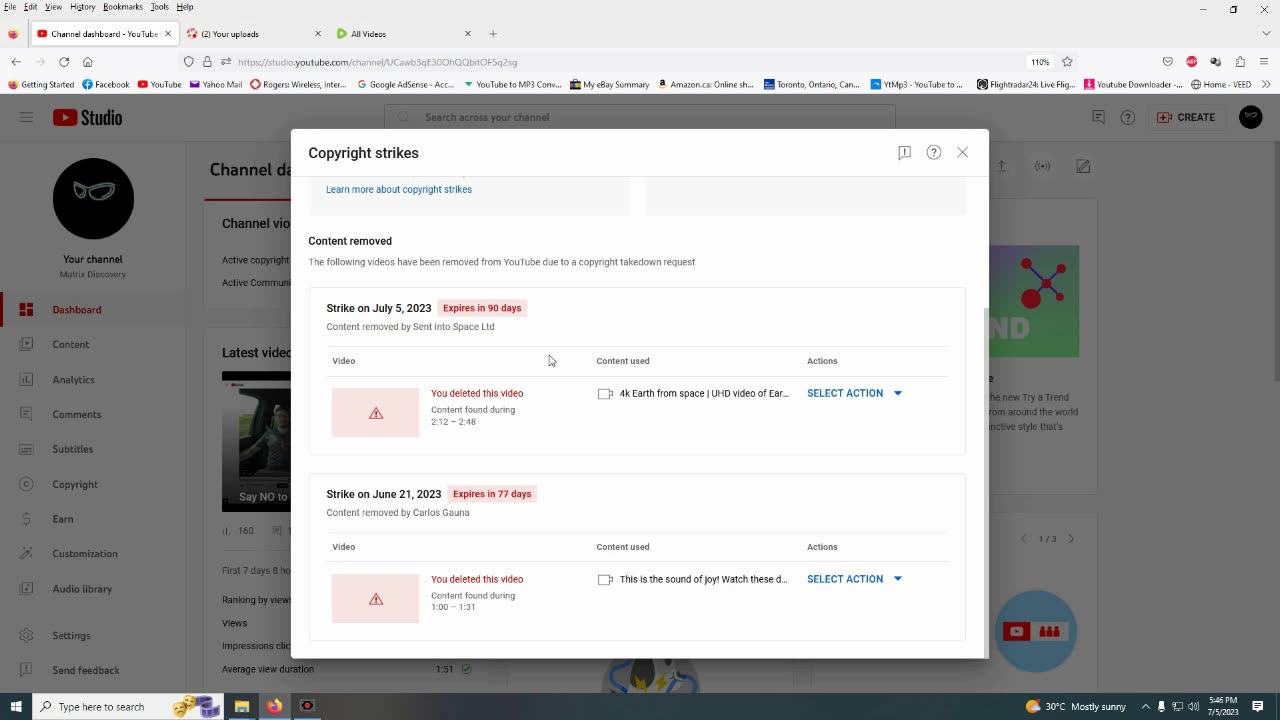Toggle the Studio hamburger menu
Viewport: 1280px width, 720px height.
tap(26, 117)
